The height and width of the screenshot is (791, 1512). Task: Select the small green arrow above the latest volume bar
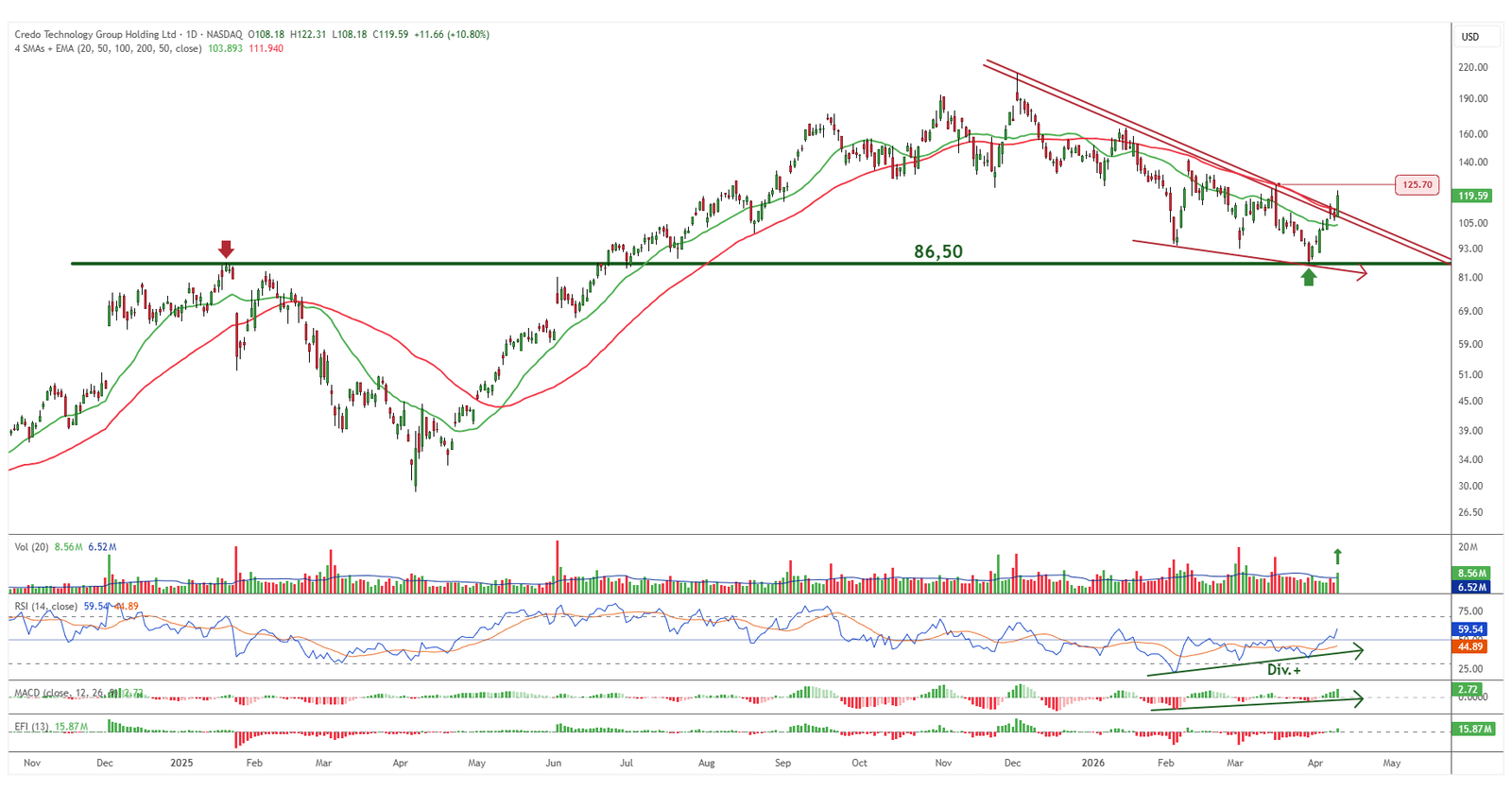click(1337, 557)
